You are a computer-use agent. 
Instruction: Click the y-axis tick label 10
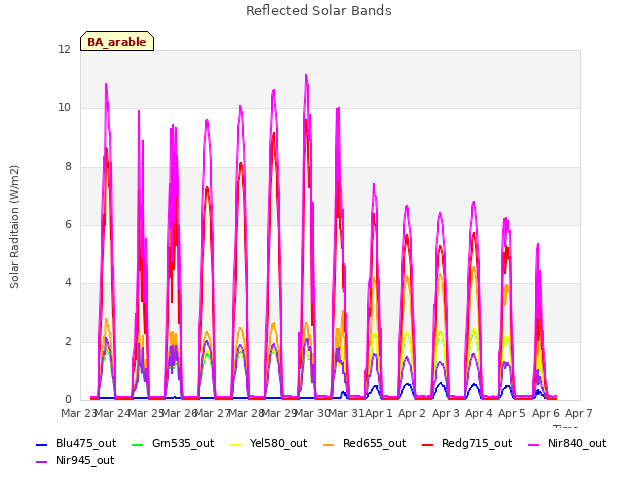[64, 108]
